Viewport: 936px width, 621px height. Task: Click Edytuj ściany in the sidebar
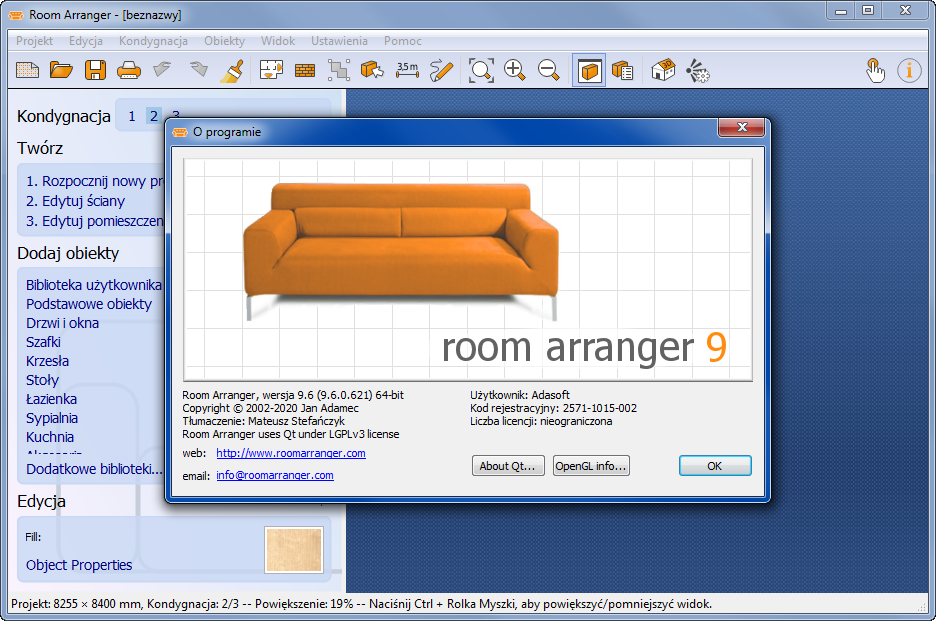[x=75, y=201]
